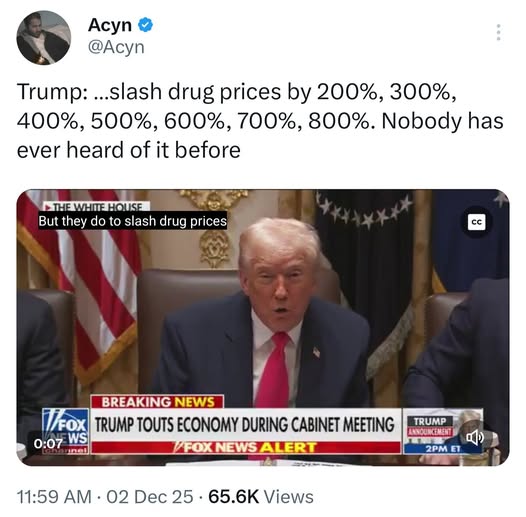
Task: Play the Trump cabinet meeting video
Action: pos(263,327)
